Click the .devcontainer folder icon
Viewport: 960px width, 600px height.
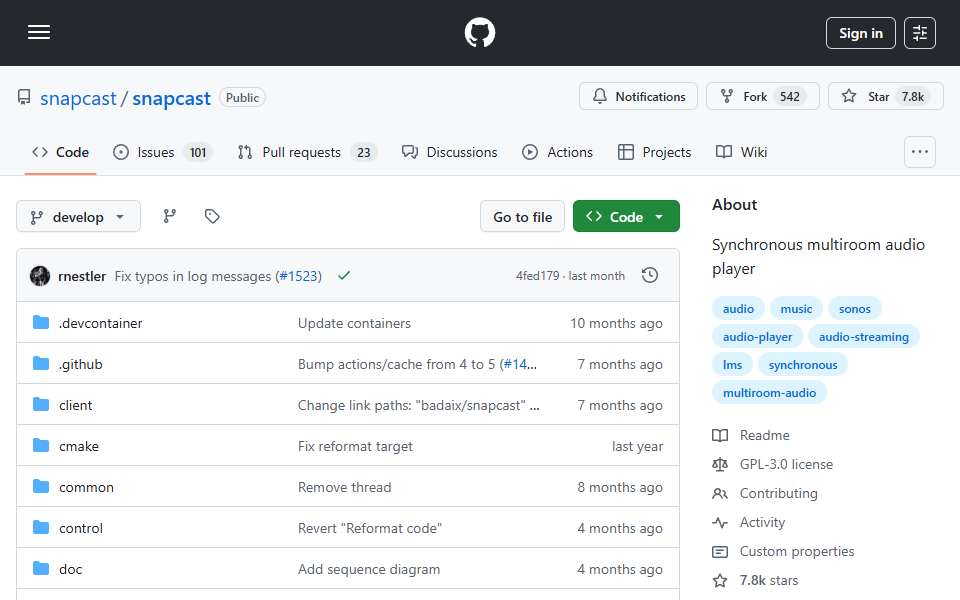coord(40,323)
